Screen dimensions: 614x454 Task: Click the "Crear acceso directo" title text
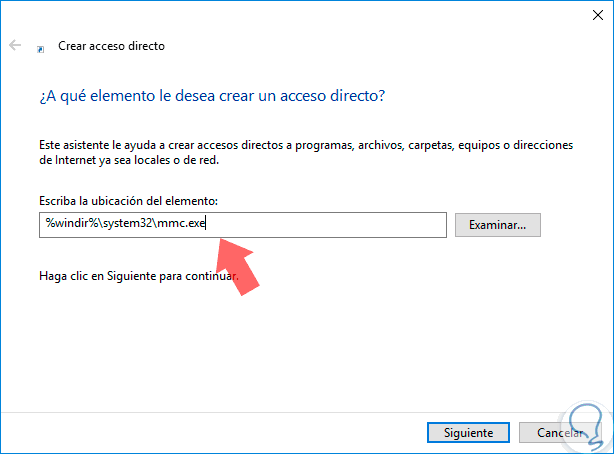tap(112, 46)
